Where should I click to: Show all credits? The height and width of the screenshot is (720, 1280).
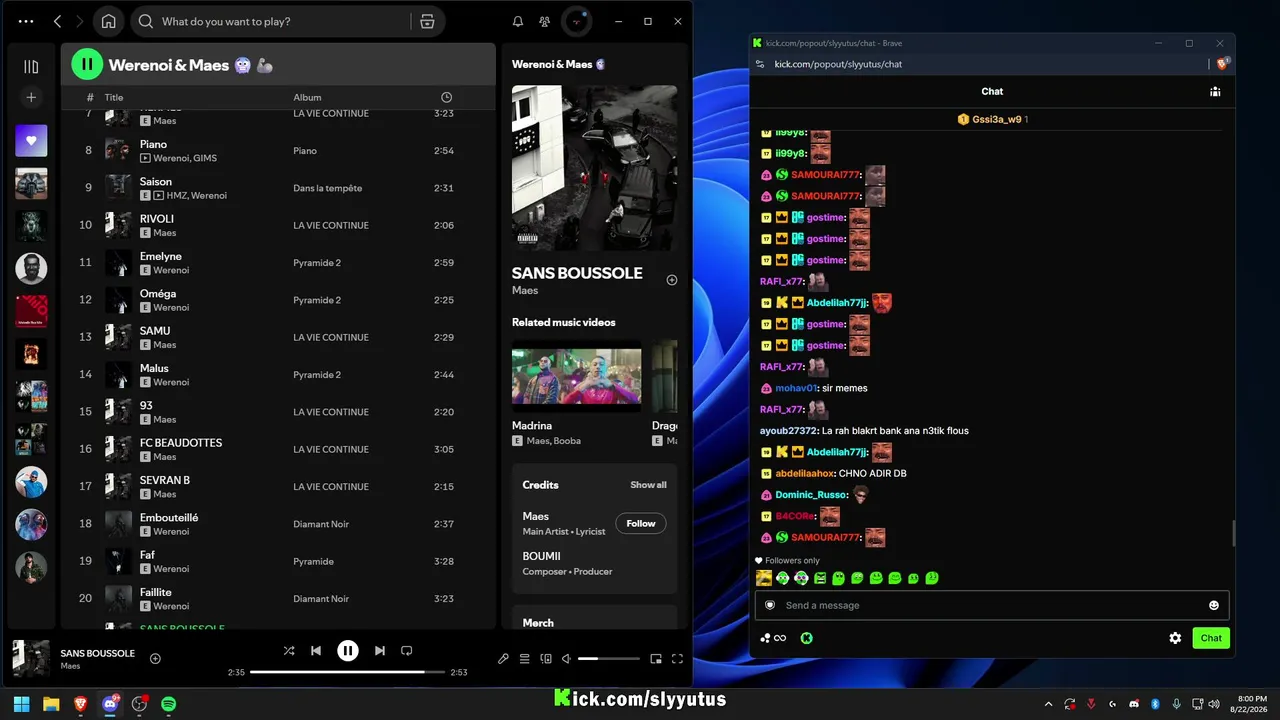(x=648, y=485)
